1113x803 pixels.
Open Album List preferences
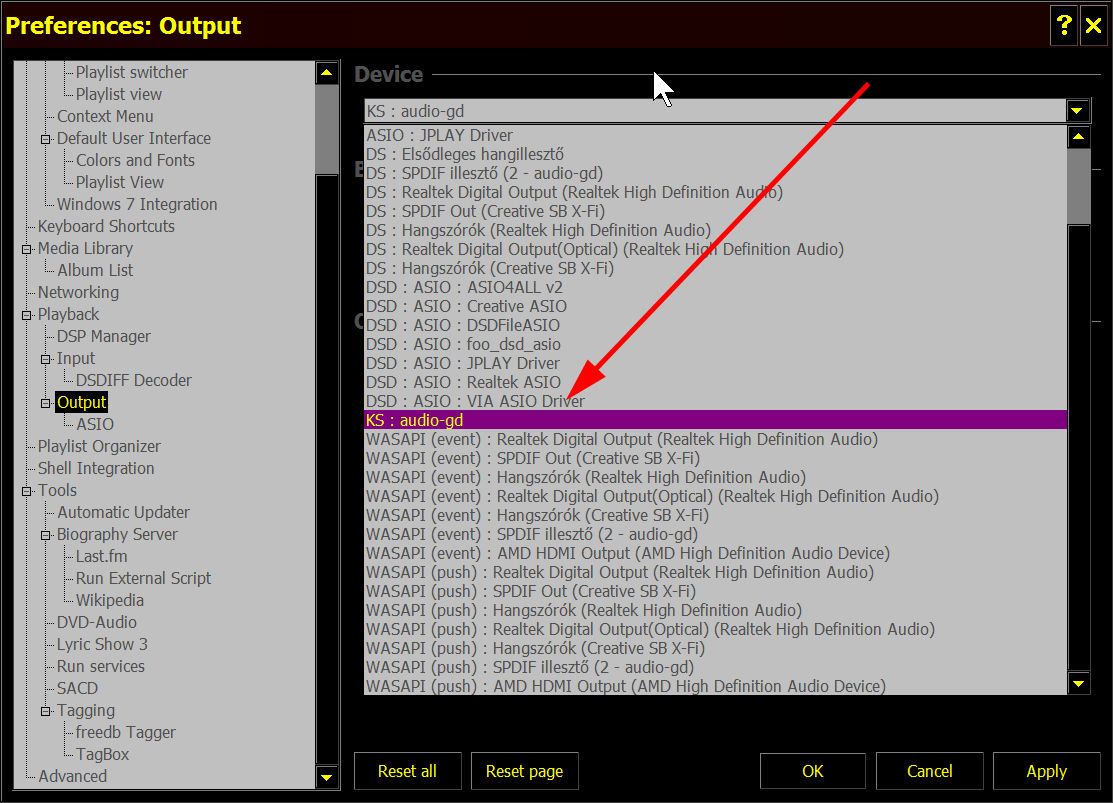(x=95, y=271)
